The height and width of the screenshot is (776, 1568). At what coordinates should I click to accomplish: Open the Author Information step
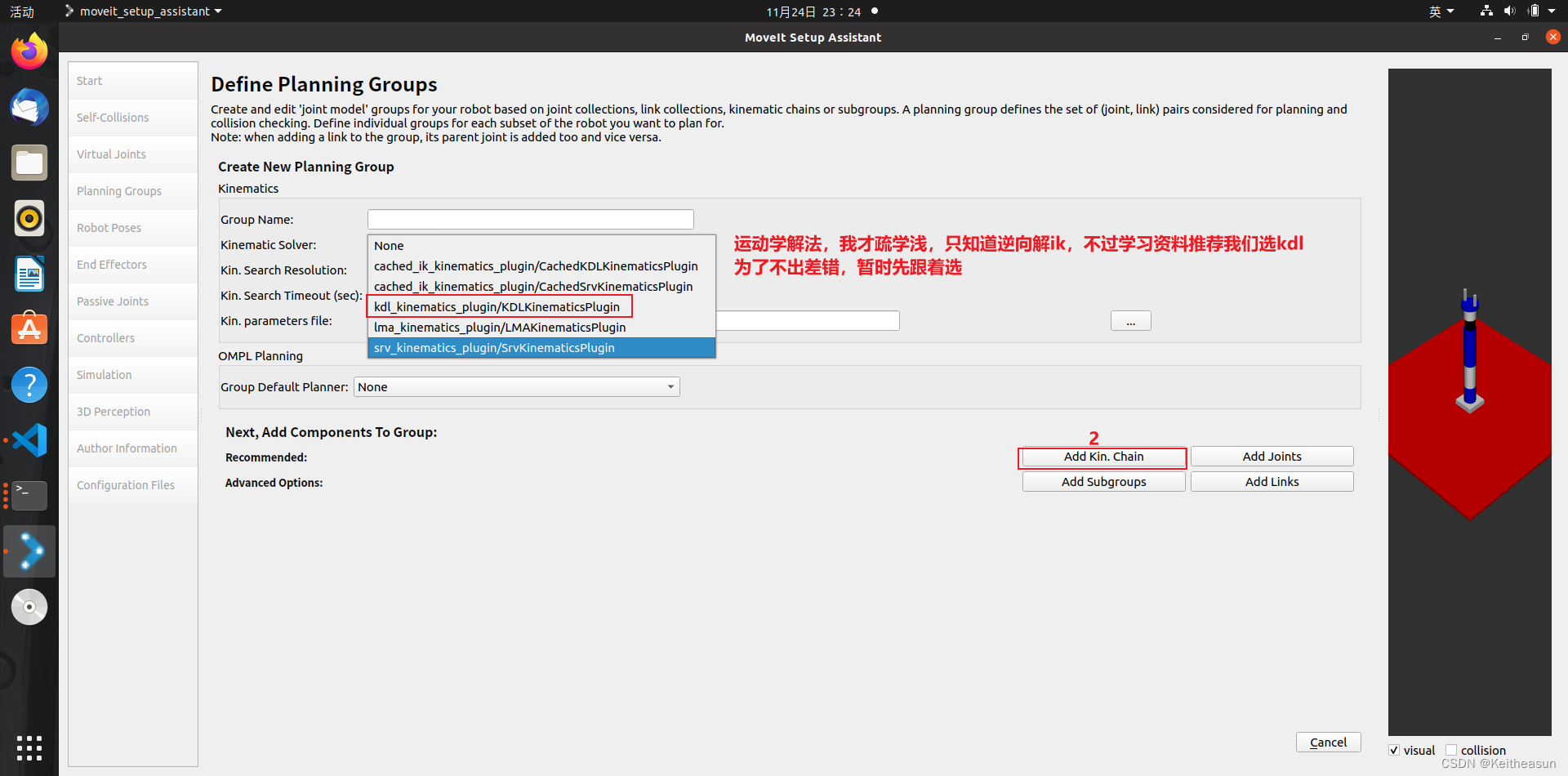tap(133, 448)
